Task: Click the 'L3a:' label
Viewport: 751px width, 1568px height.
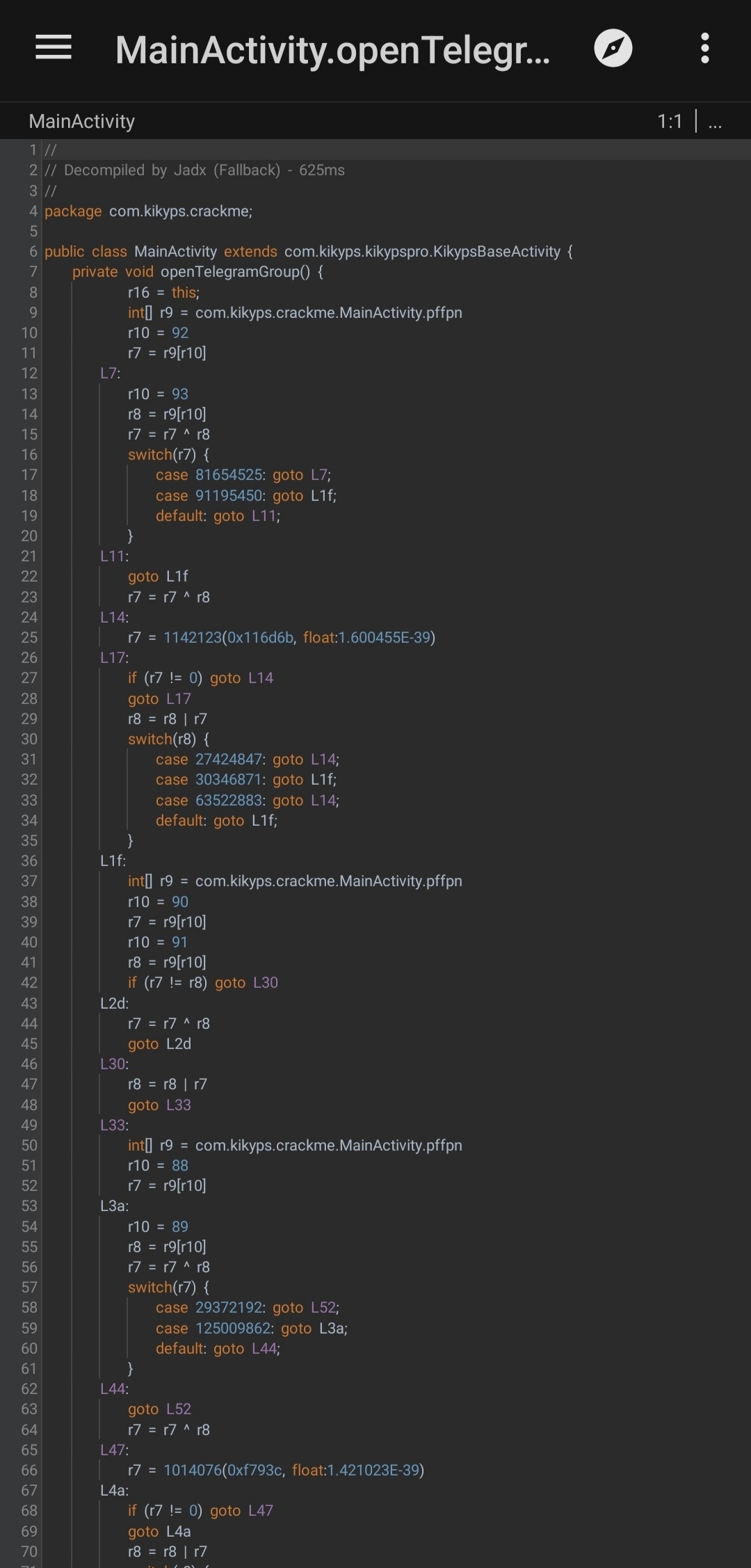Action: pos(114,1206)
